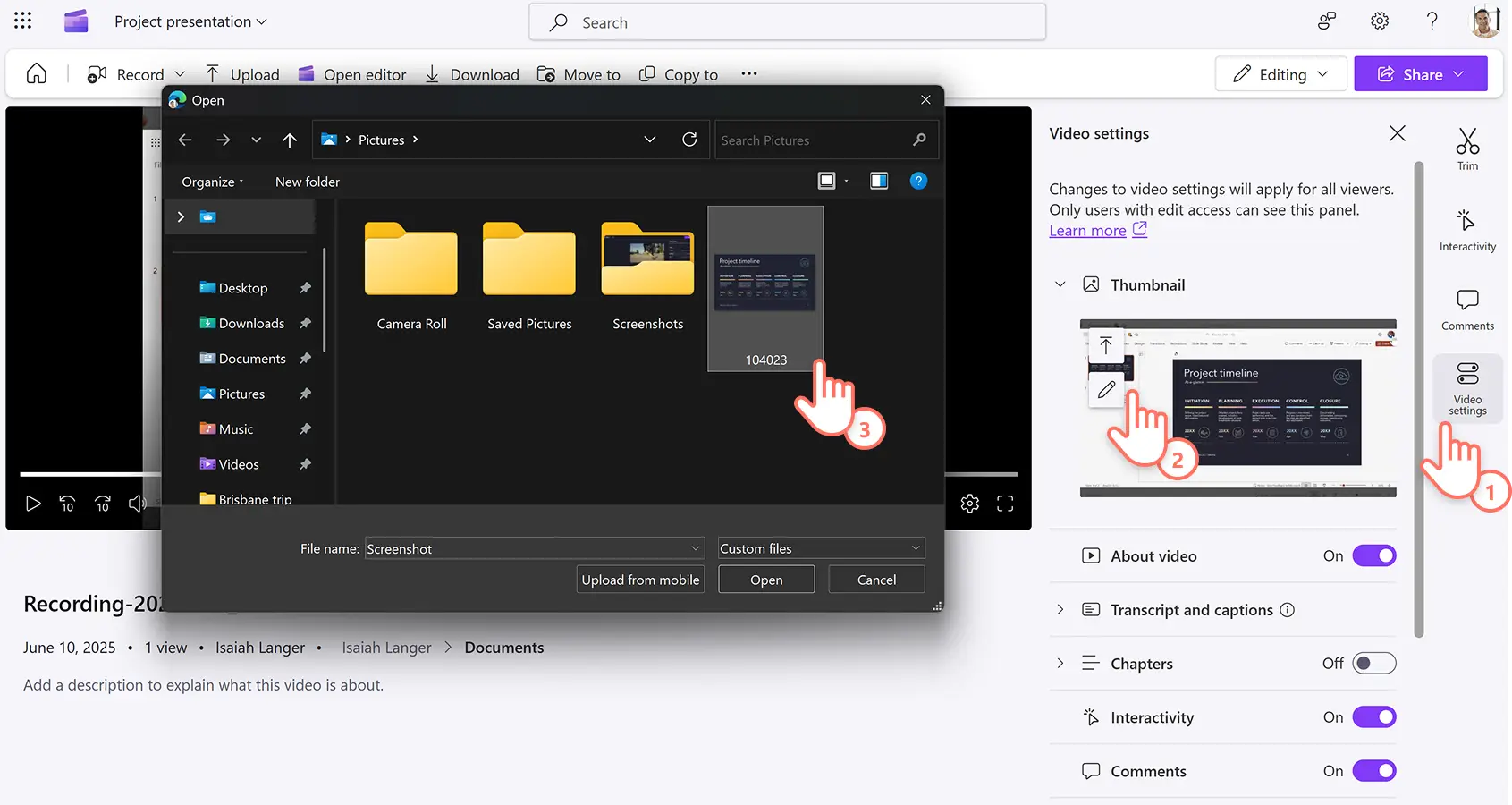The height and width of the screenshot is (805, 1512).
Task: Click the upload thumbnail arrow icon
Action: [x=1106, y=345]
